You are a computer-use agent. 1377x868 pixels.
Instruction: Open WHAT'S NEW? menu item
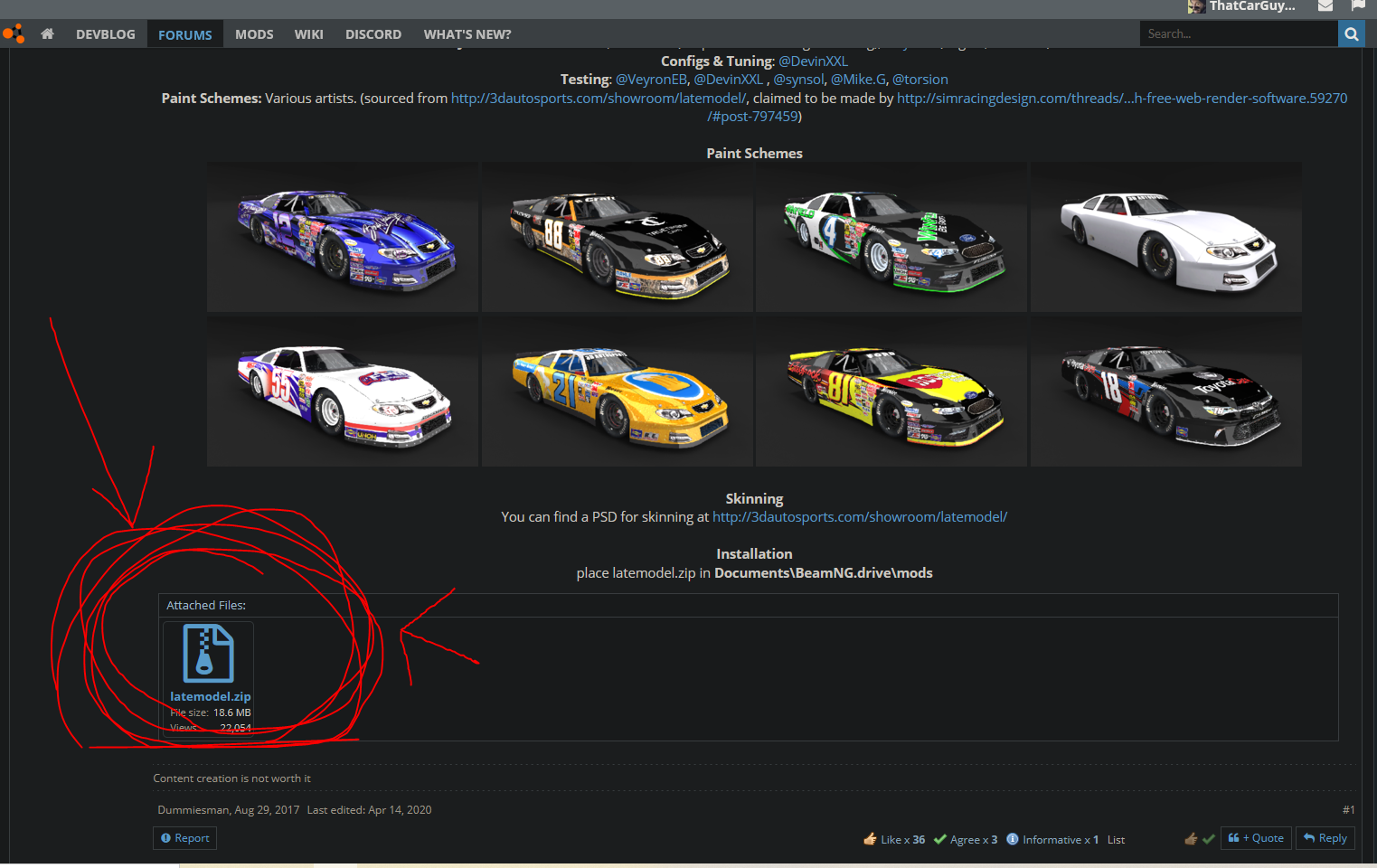click(467, 34)
